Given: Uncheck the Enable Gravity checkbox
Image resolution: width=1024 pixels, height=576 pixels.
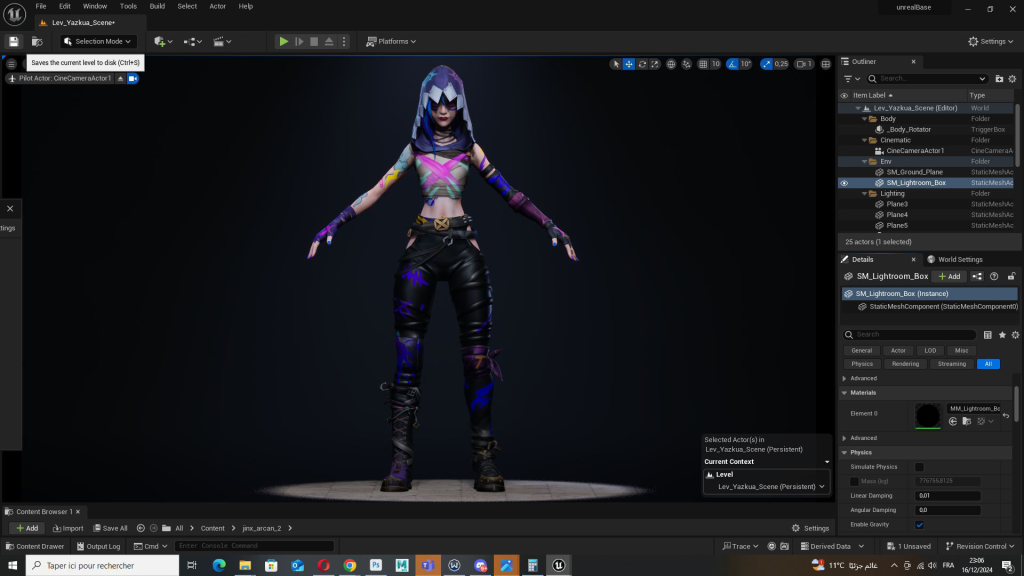Looking at the screenshot, I should click(x=919, y=525).
